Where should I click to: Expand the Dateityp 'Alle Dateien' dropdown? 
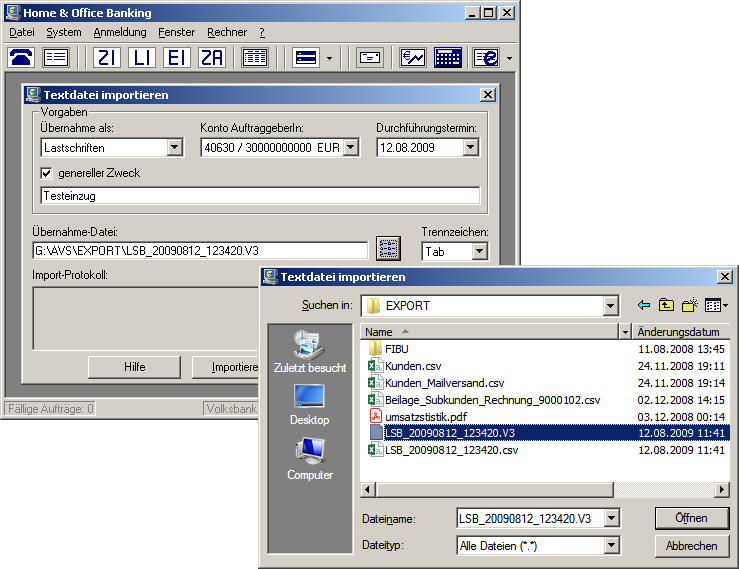(611, 545)
